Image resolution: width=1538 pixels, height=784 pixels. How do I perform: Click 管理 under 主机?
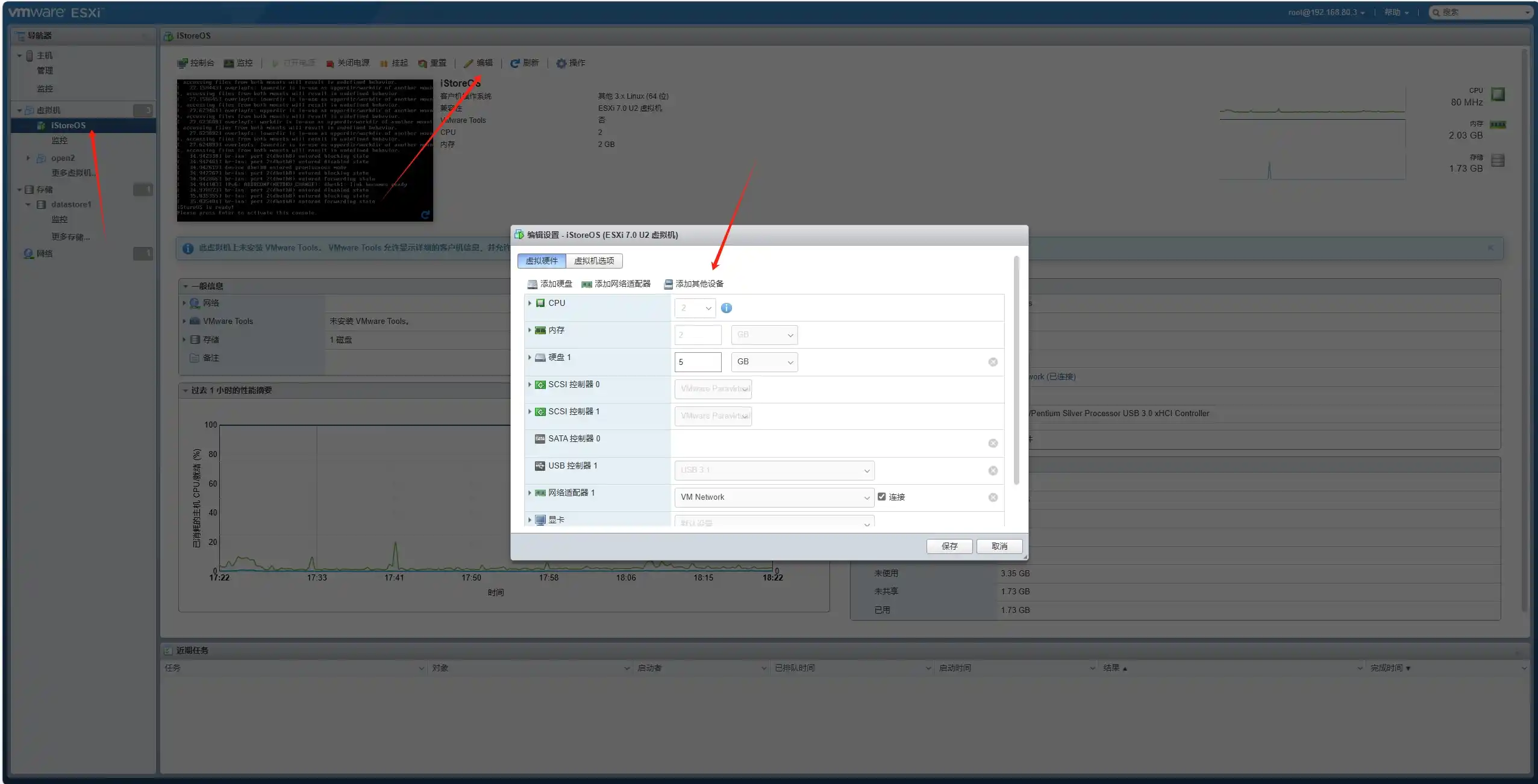45,70
